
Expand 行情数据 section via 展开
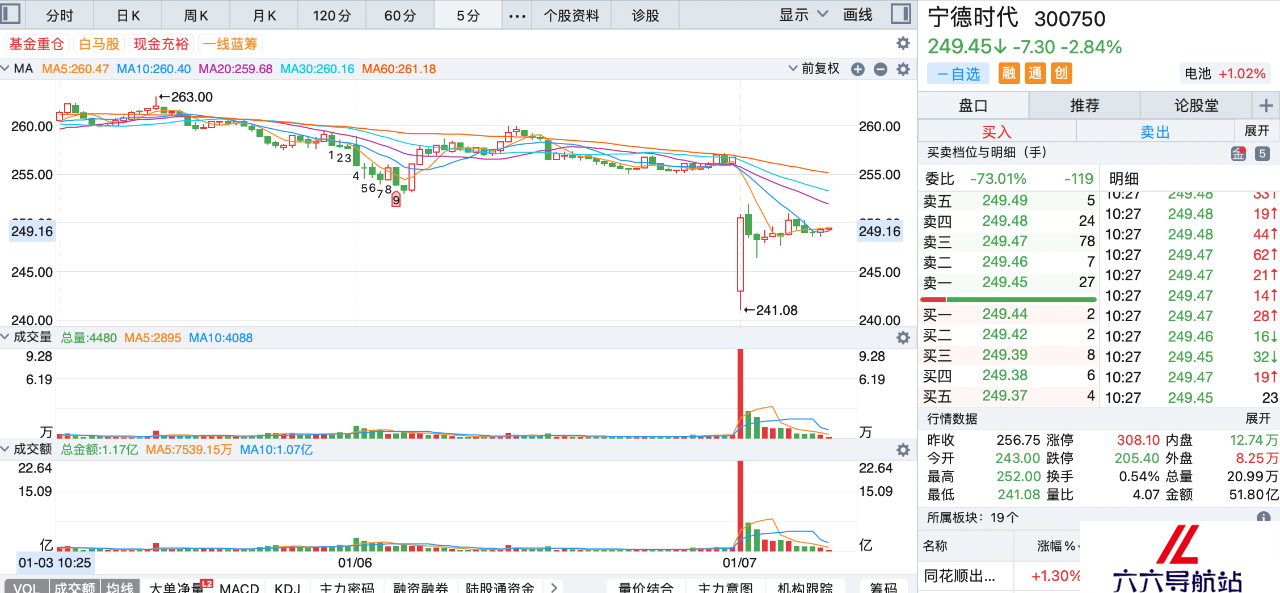tap(1256, 418)
